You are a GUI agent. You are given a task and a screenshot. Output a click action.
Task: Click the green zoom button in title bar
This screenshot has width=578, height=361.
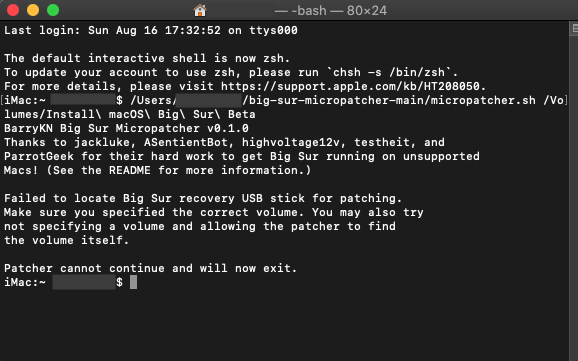pyautogui.click(x=53, y=10)
